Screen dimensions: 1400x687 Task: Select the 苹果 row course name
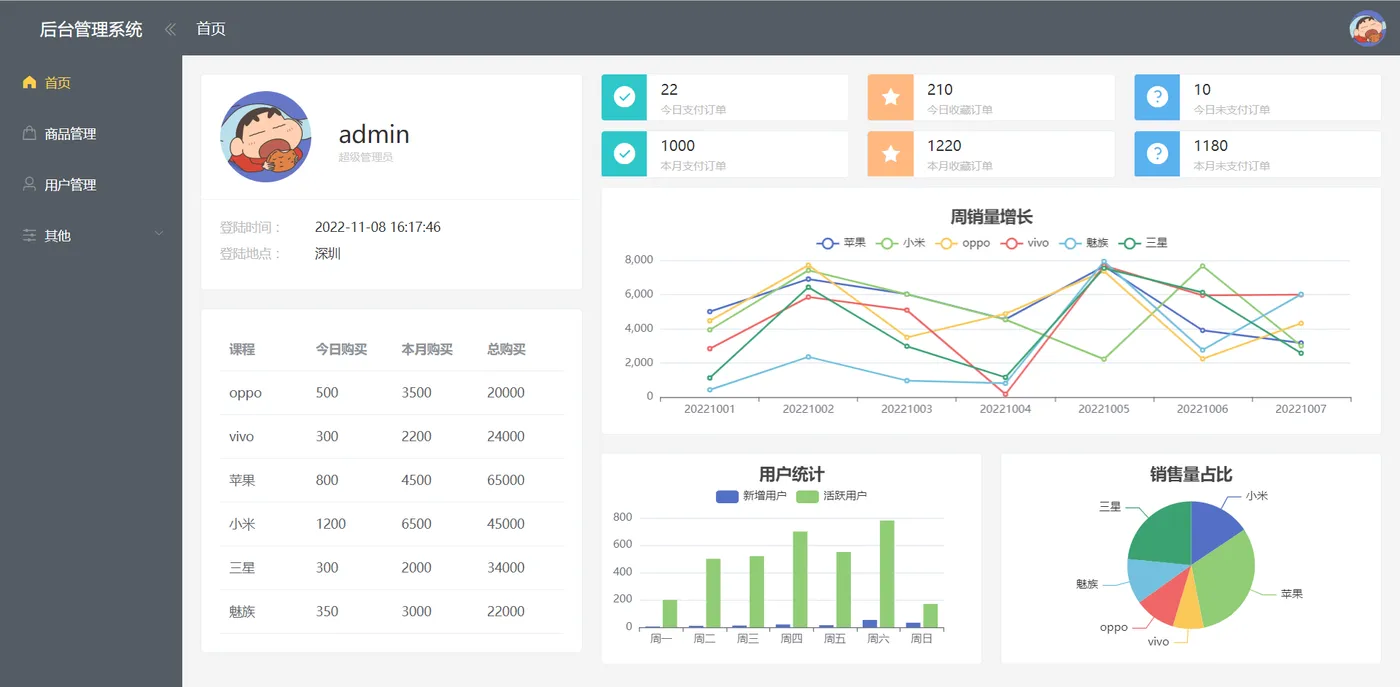pyautogui.click(x=242, y=480)
